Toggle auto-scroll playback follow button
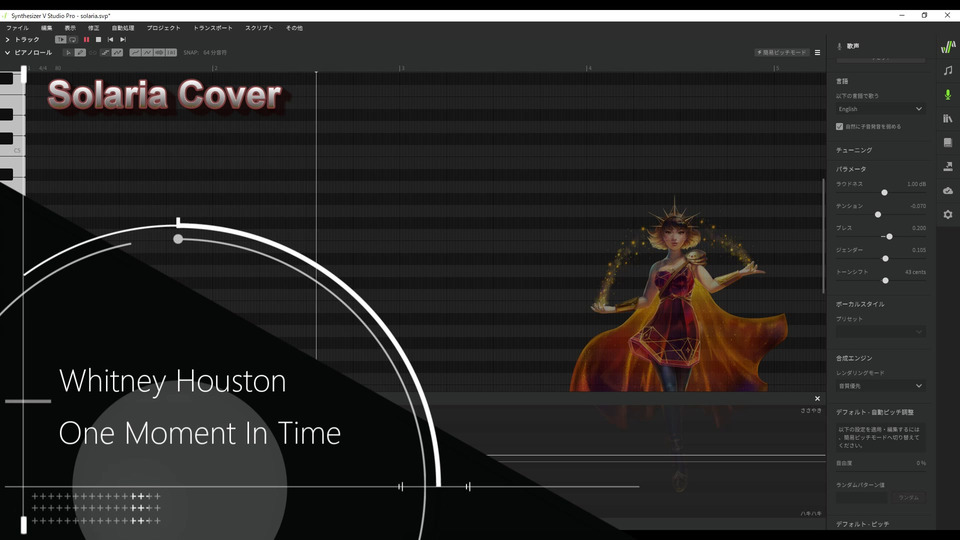 pyautogui.click(x=60, y=40)
